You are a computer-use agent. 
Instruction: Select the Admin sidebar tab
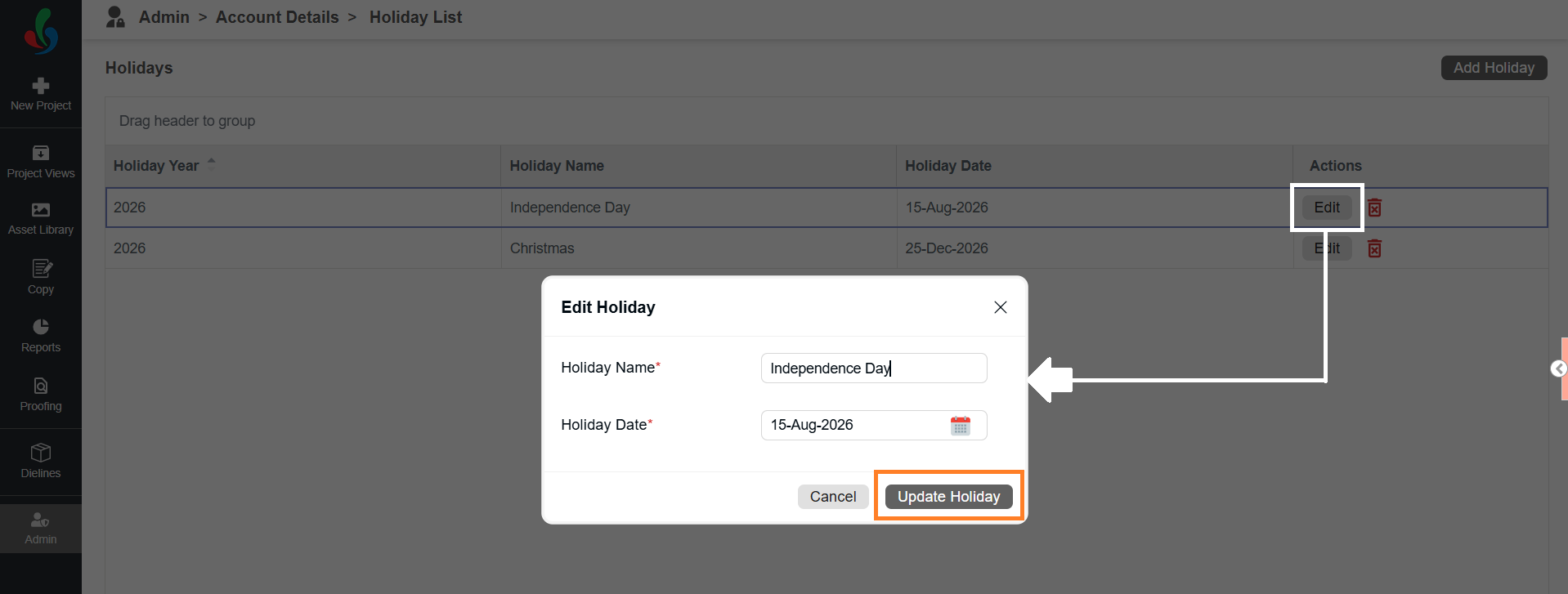tap(41, 529)
